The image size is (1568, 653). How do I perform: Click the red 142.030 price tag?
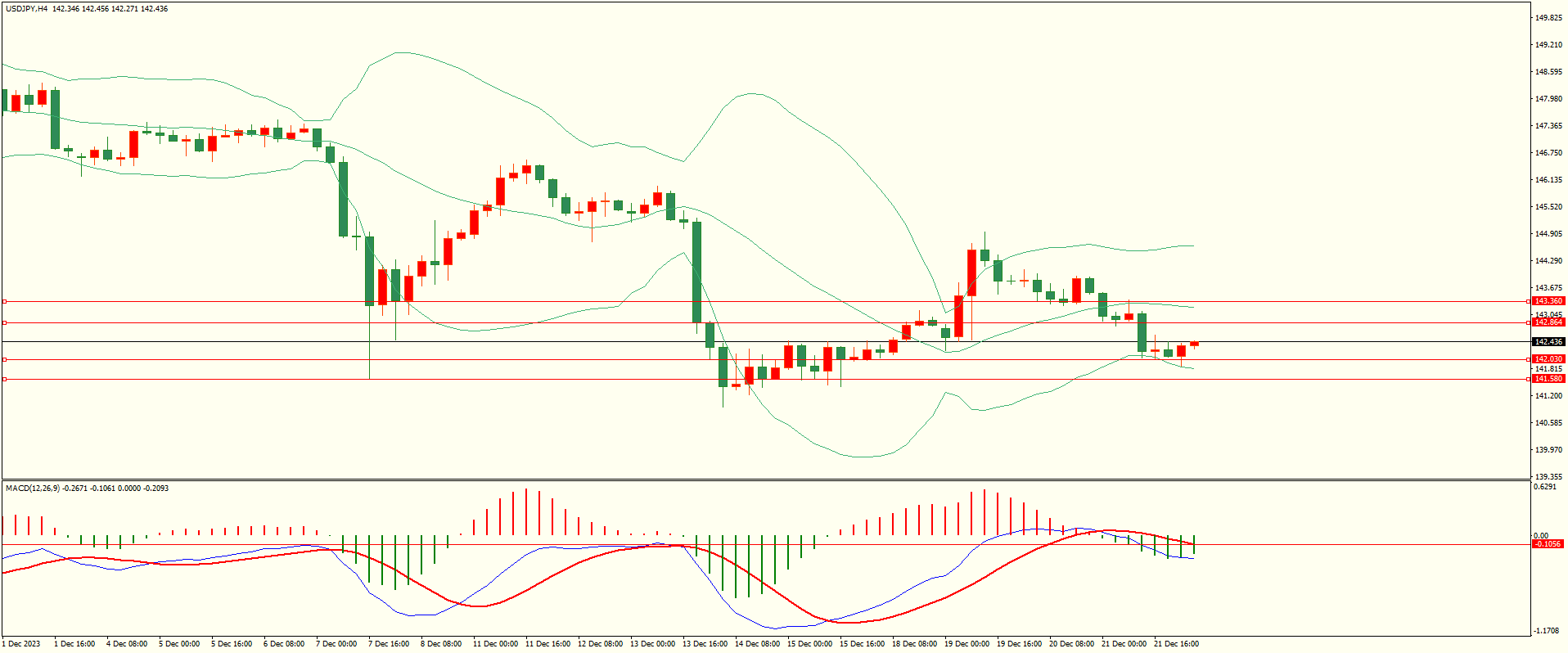click(x=1548, y=359)
